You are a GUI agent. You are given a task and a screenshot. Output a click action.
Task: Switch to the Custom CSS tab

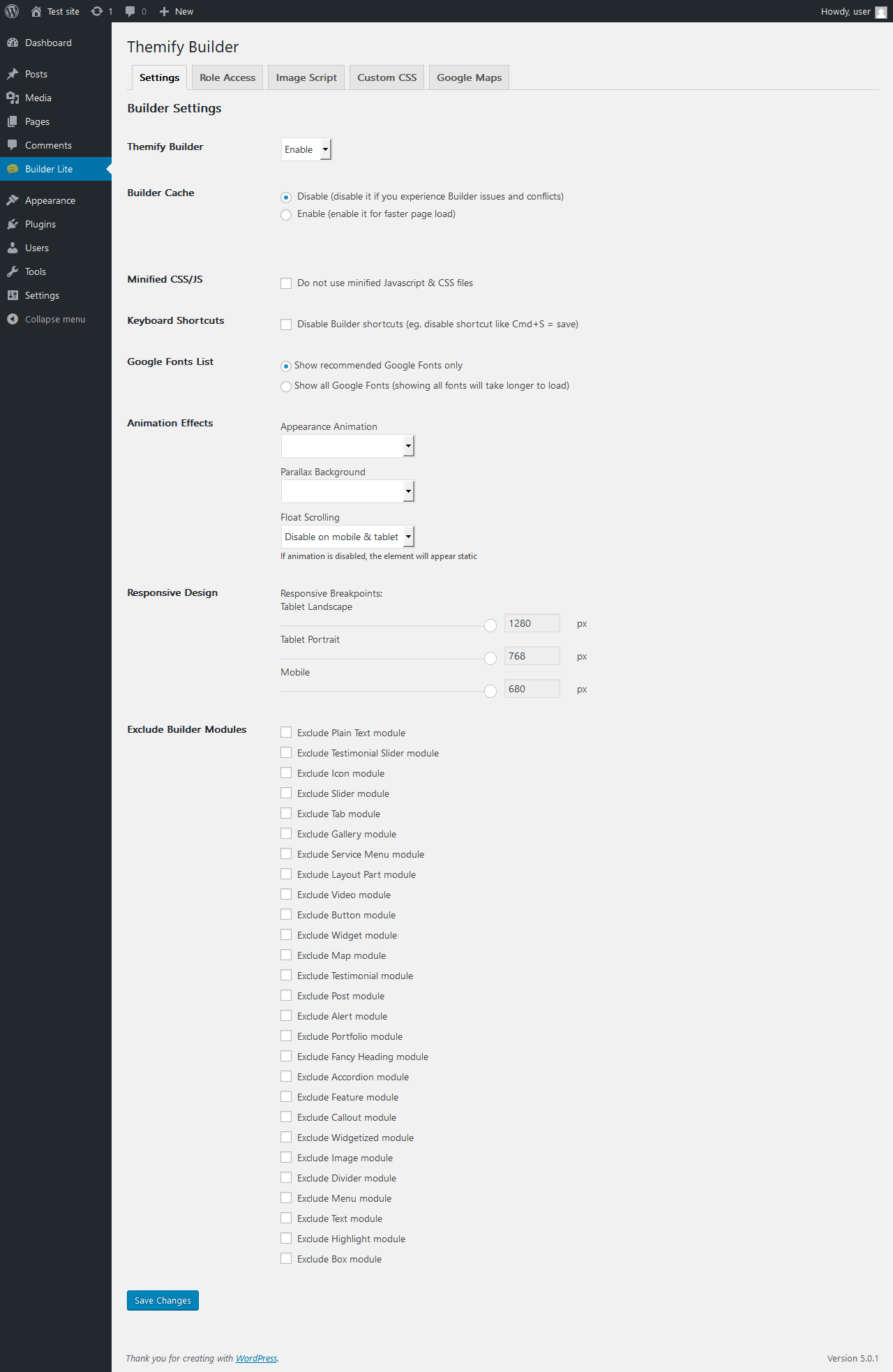click(x=387, y=77)
